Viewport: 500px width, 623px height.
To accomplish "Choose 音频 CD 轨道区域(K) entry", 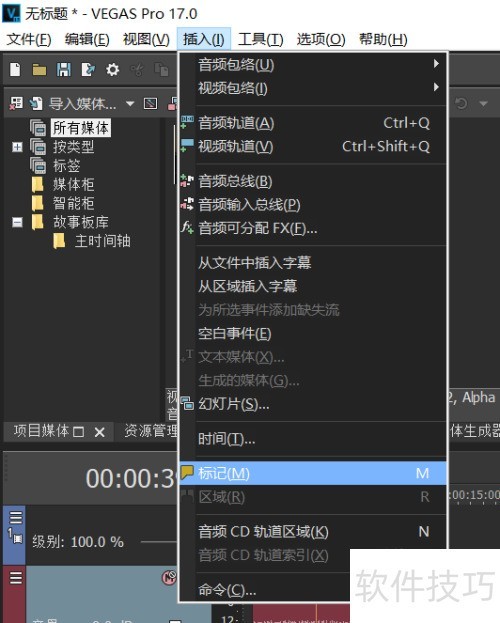I will click(x=313, y=531).
